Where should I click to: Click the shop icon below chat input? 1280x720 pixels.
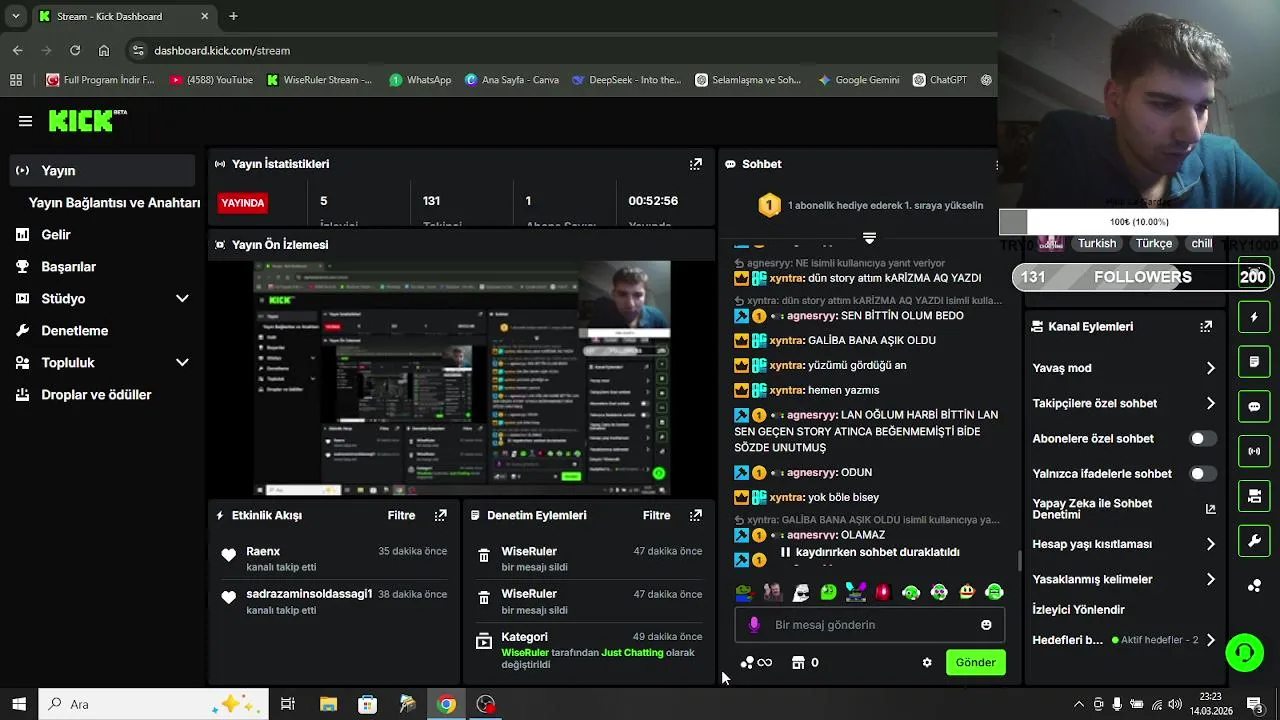[x=798, y=662]
